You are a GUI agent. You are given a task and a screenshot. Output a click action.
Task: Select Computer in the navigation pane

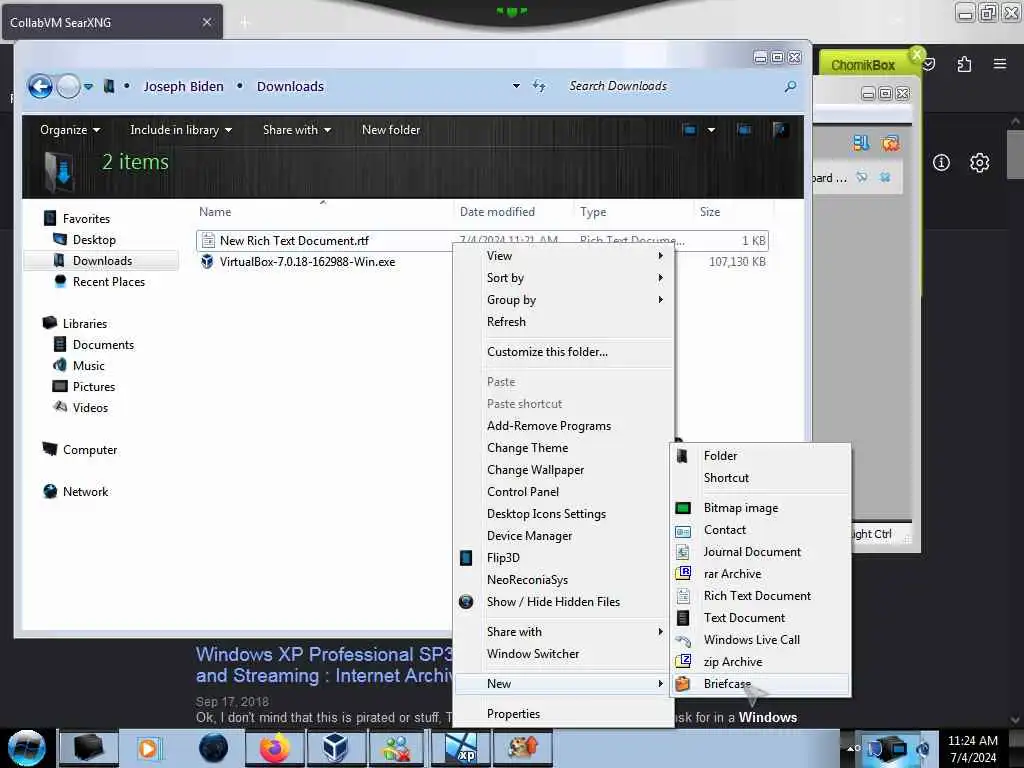(89, 450)
